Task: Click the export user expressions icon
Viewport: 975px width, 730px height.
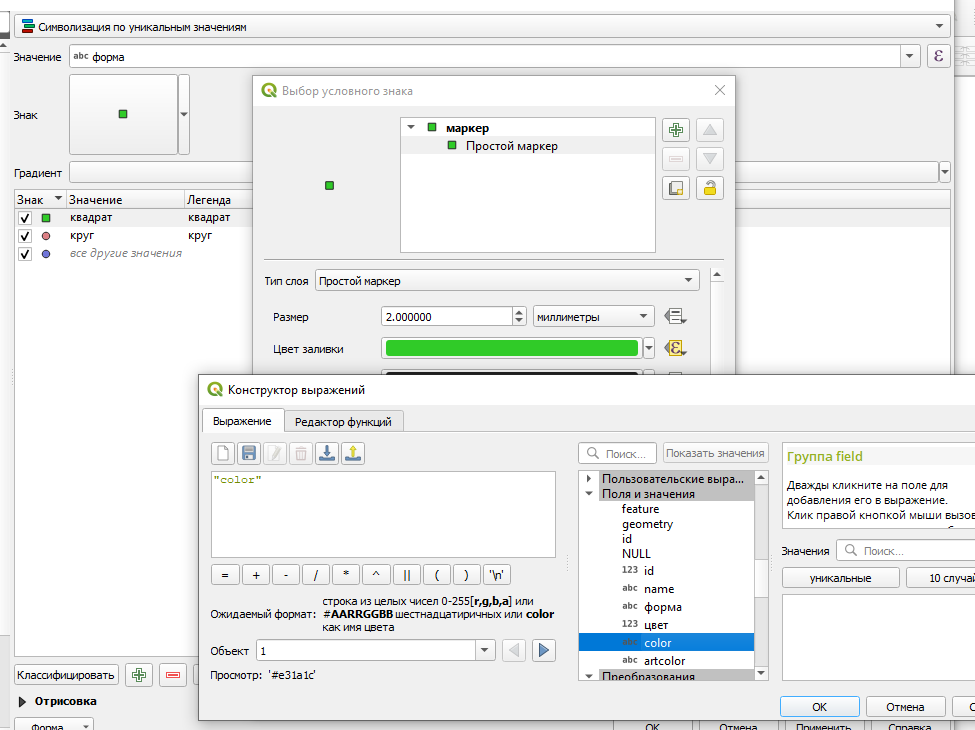Action: (353, 453)
